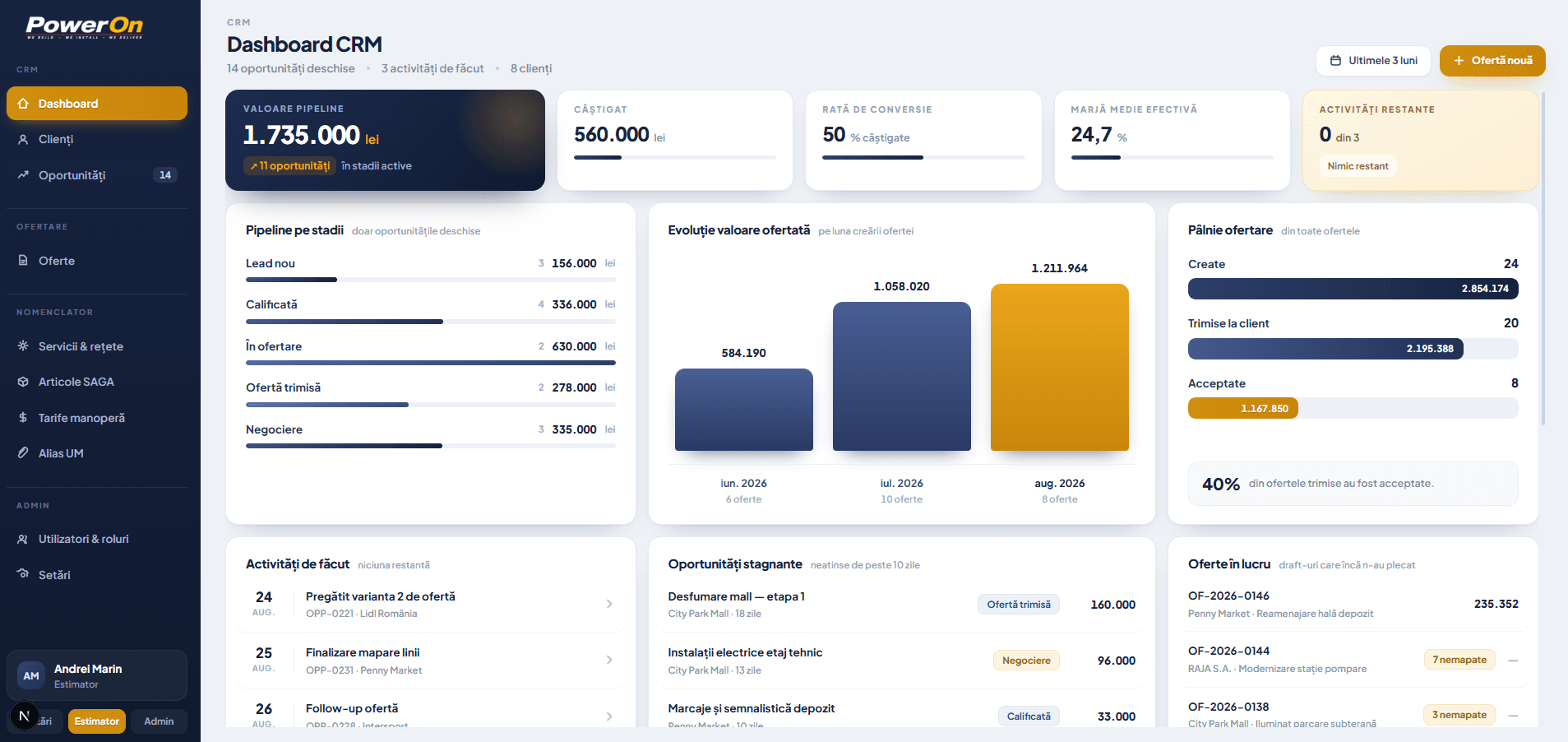
Task: Open Servicii & rețete nomenclator page
Action: pyautogui.click(x=97, y=346)
